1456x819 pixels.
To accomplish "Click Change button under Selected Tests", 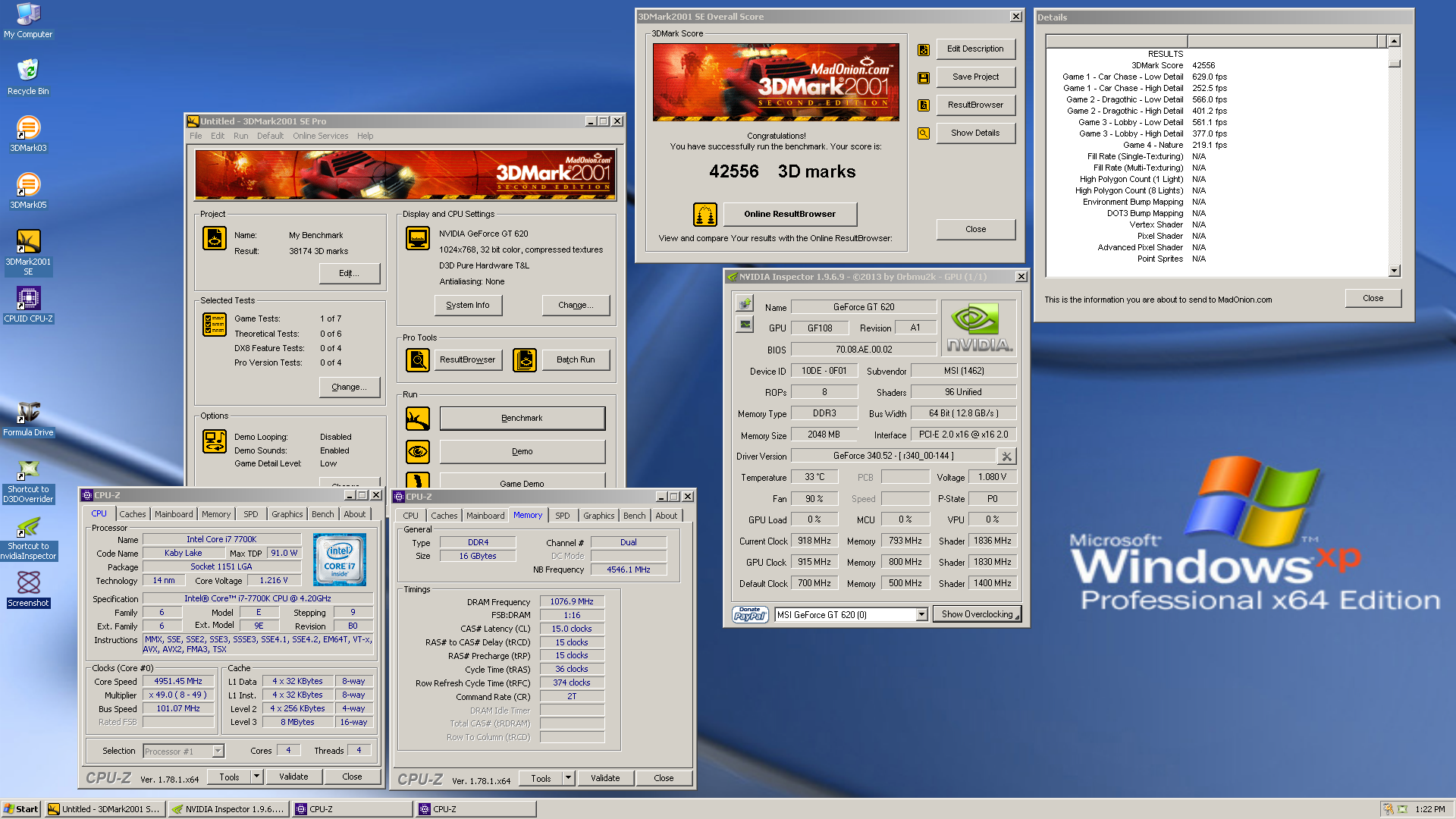I will 349,387.
